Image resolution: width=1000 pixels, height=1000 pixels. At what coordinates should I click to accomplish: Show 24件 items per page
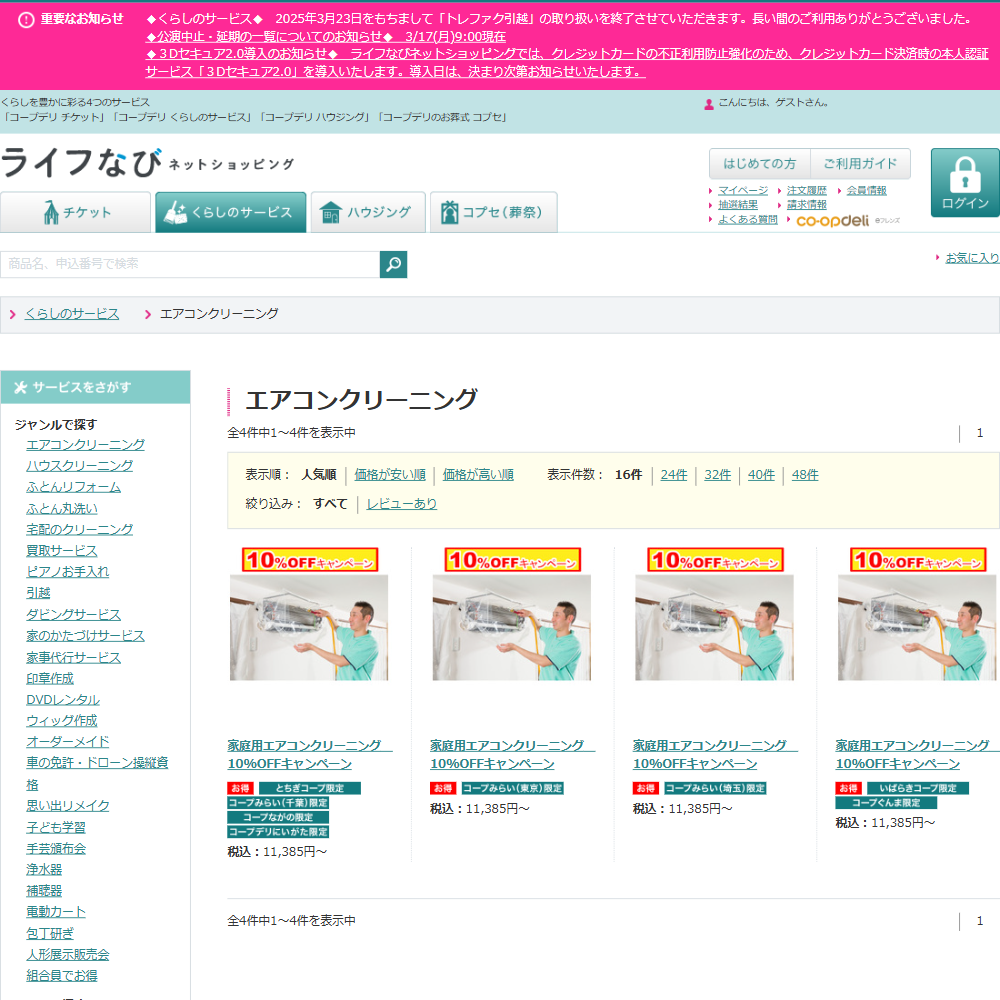[x=674, y=475]
